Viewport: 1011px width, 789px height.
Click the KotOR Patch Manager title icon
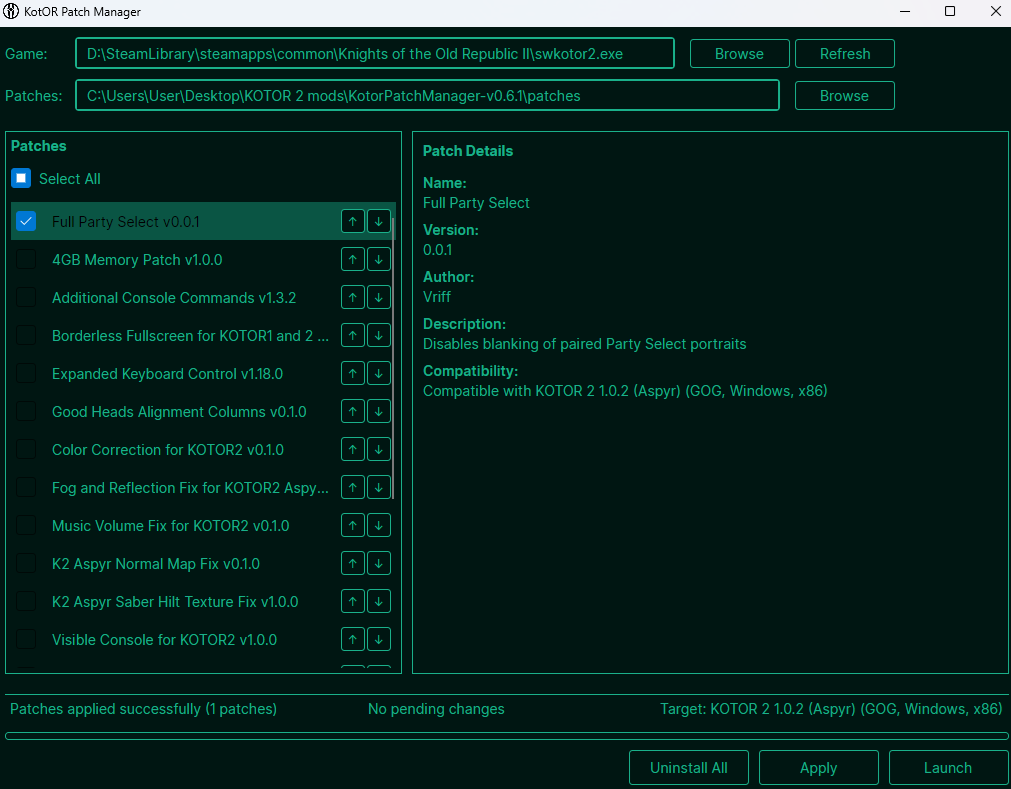tap(11, 12)
